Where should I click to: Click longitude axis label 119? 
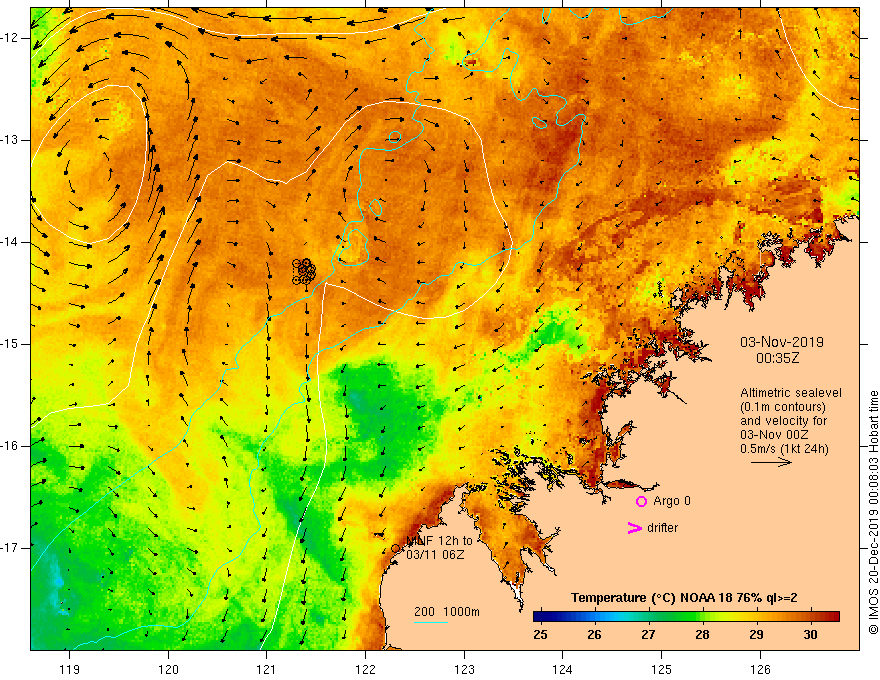[x=70, y=669]
